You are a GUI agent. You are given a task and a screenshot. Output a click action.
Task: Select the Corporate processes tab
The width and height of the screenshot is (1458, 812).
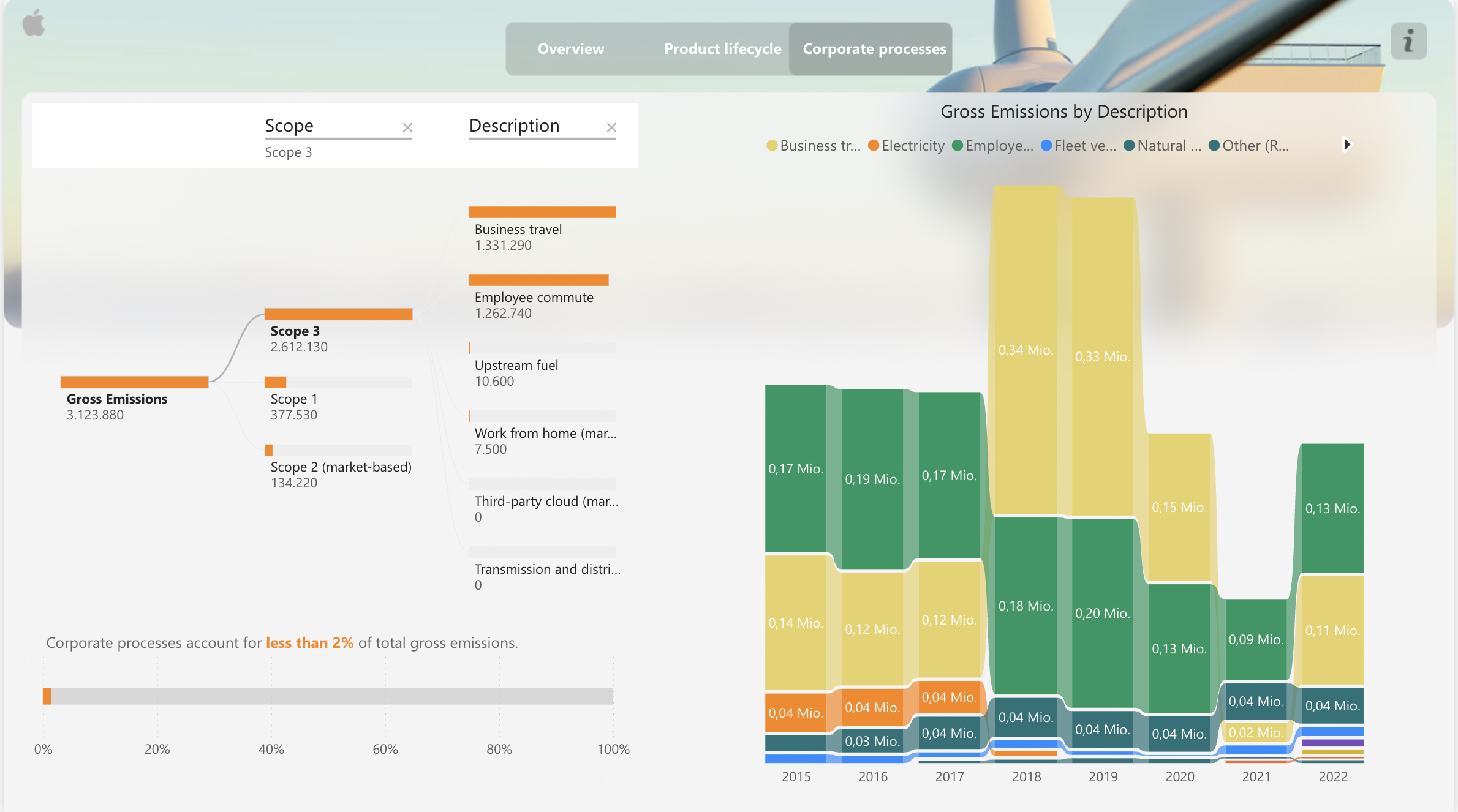point(874,49)
